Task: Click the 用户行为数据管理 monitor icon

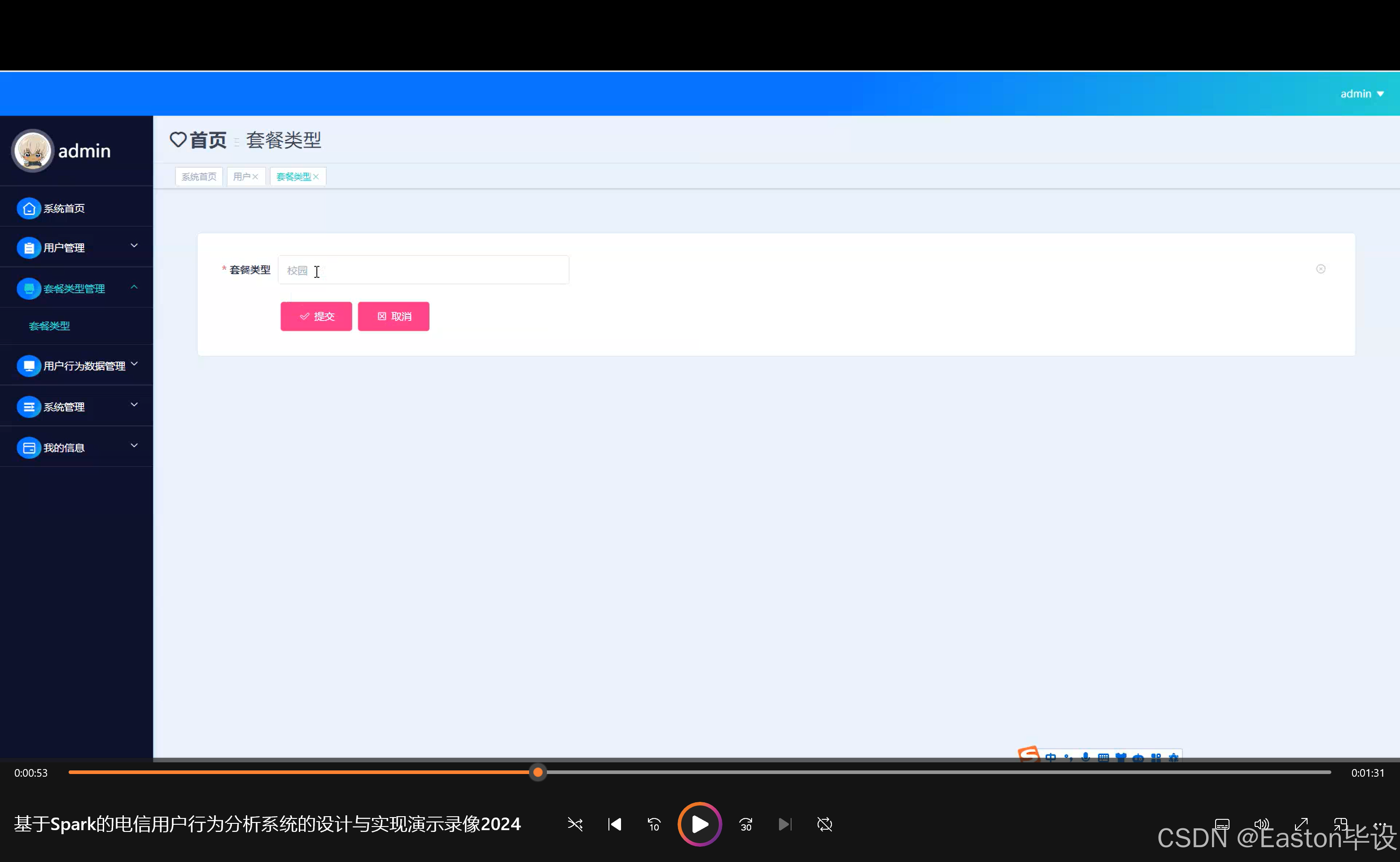Action: 29,366
